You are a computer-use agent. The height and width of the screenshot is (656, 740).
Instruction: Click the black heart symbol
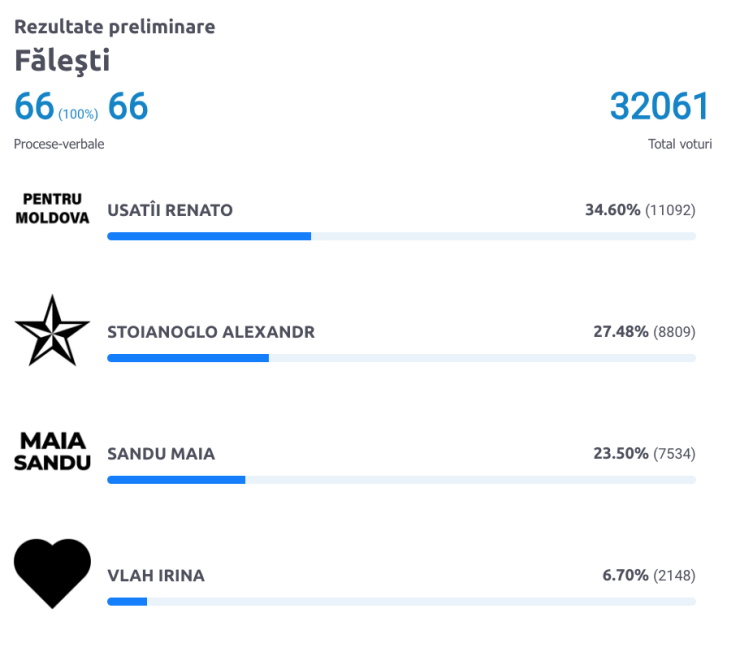[52, 573]
